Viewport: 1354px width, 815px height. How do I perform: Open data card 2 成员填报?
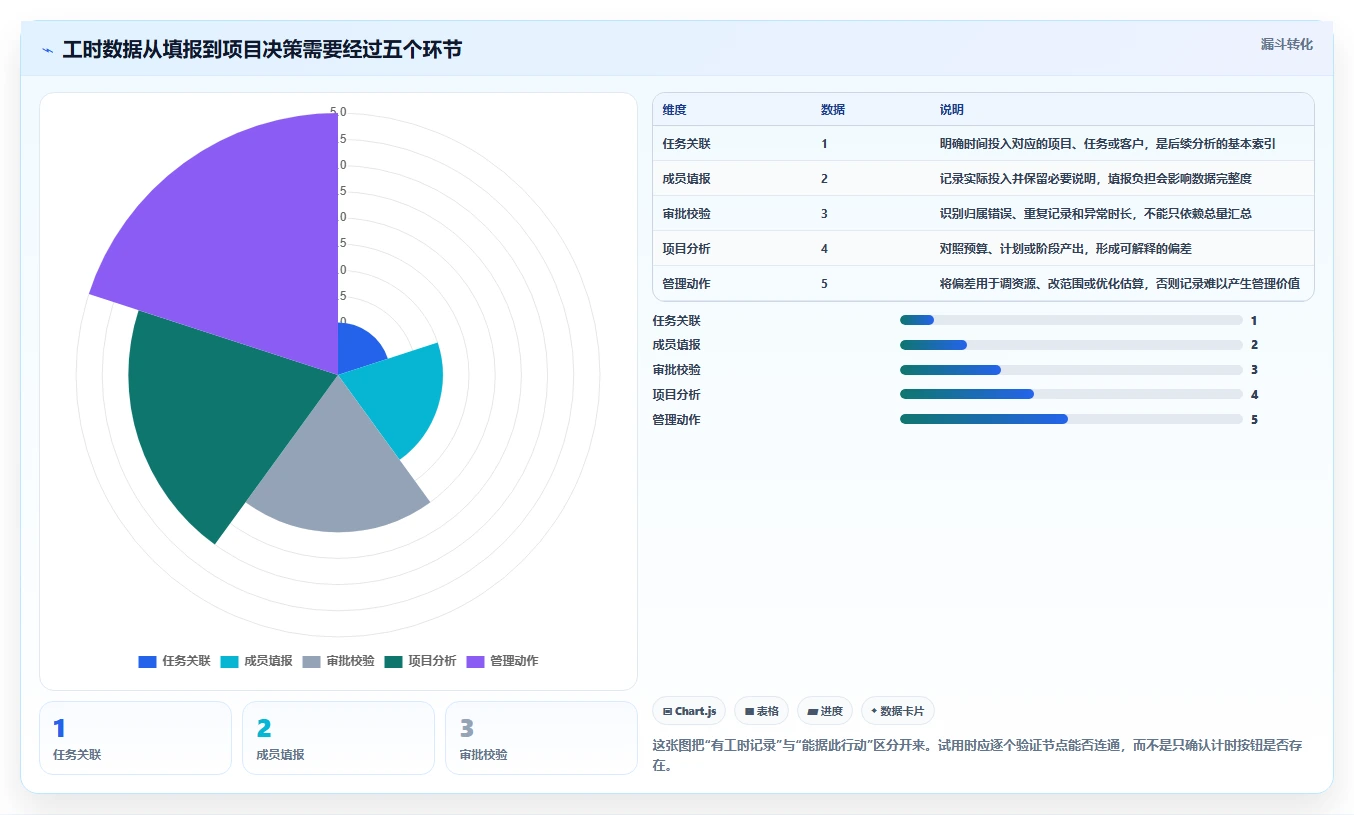coord(338,738)
